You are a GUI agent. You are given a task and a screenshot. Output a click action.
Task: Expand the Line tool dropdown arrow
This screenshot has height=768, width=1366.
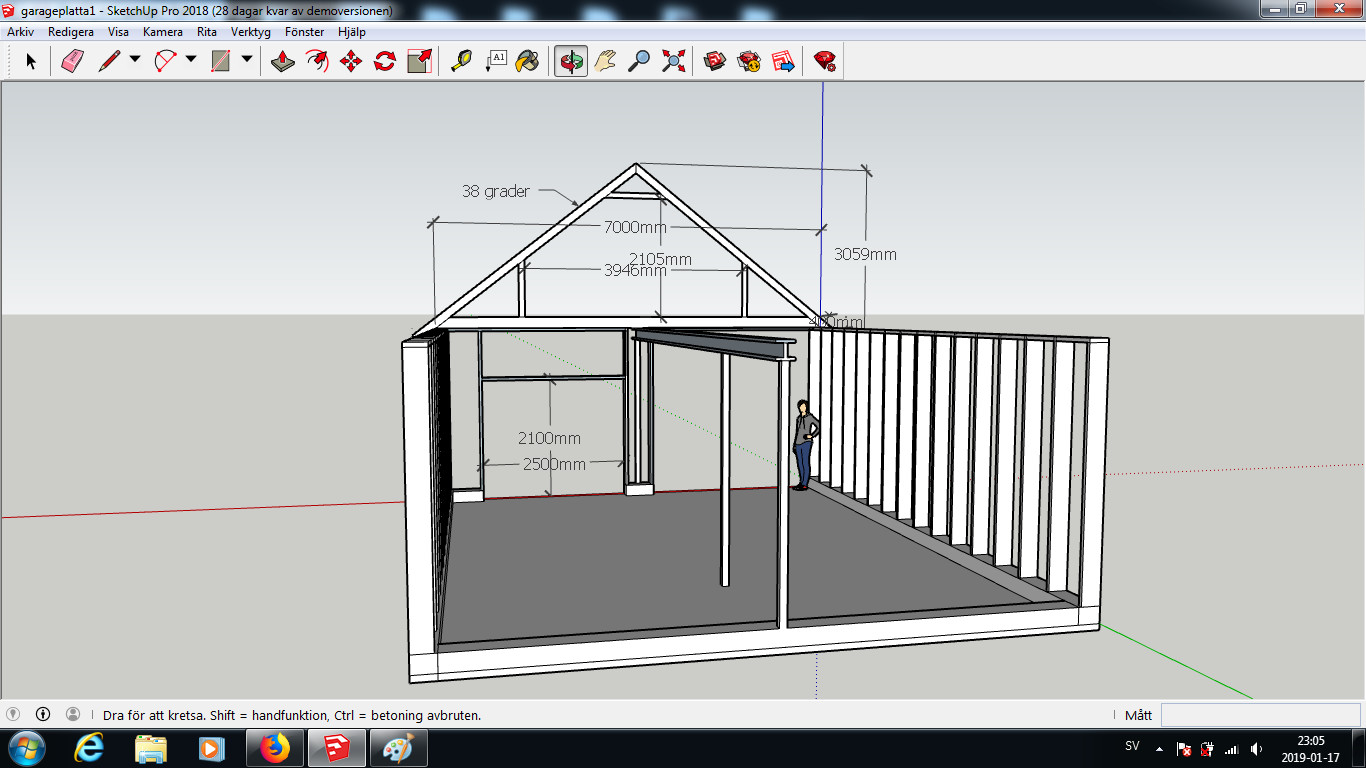(135, 59)
